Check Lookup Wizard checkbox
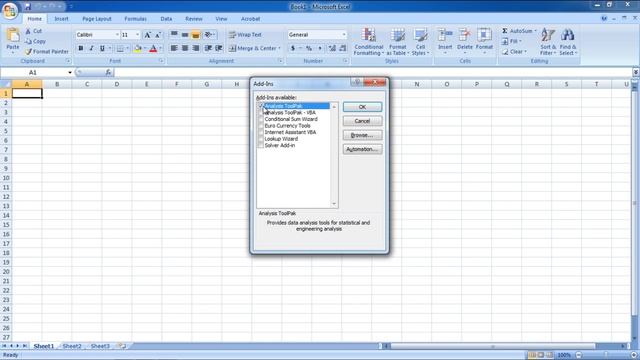Image resolution: width=640 pixels, height=360 pixels. (x=260, y=139)
